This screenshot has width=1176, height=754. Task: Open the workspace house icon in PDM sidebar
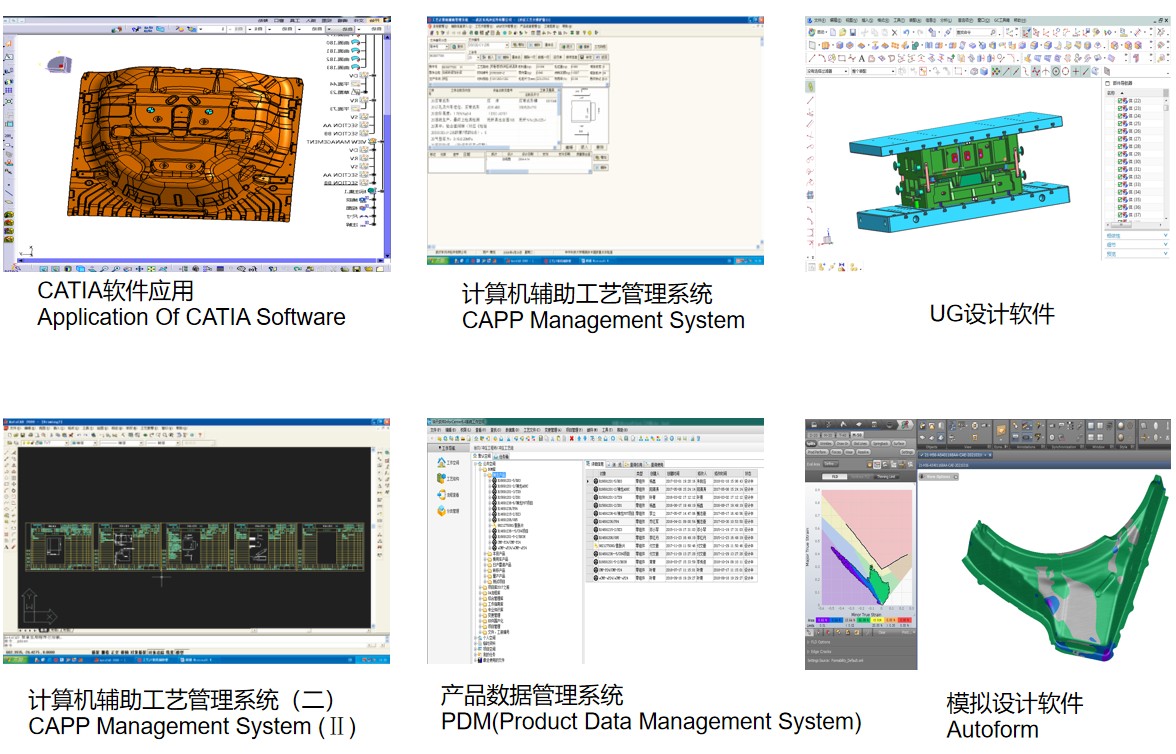point(440,463)
